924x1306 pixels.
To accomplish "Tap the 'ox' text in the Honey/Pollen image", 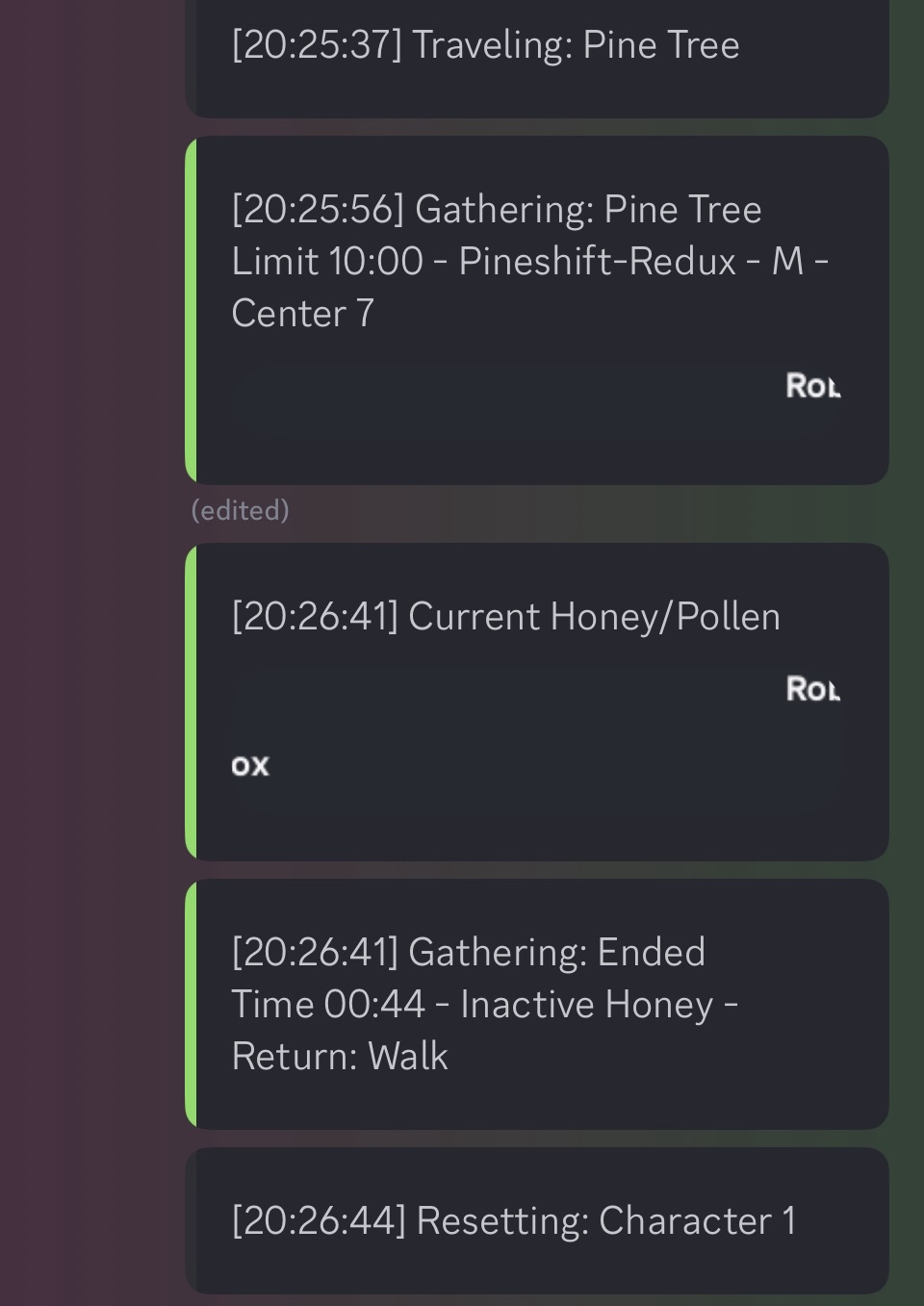I will pos(250,766).
